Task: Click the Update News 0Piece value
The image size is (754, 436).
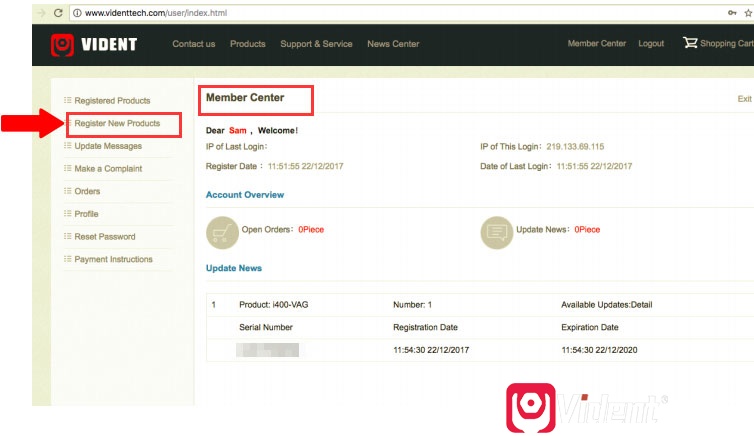Action: [x=587, y=230]
